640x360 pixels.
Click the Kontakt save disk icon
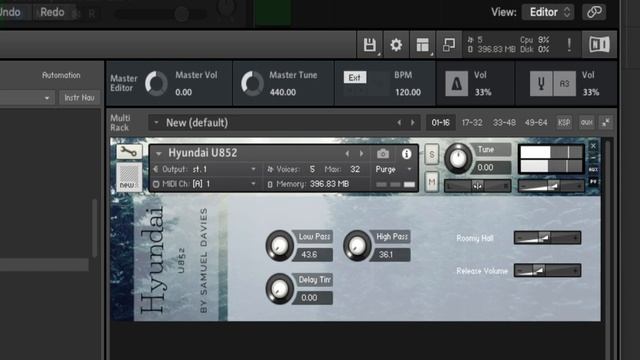click(370, 44)
